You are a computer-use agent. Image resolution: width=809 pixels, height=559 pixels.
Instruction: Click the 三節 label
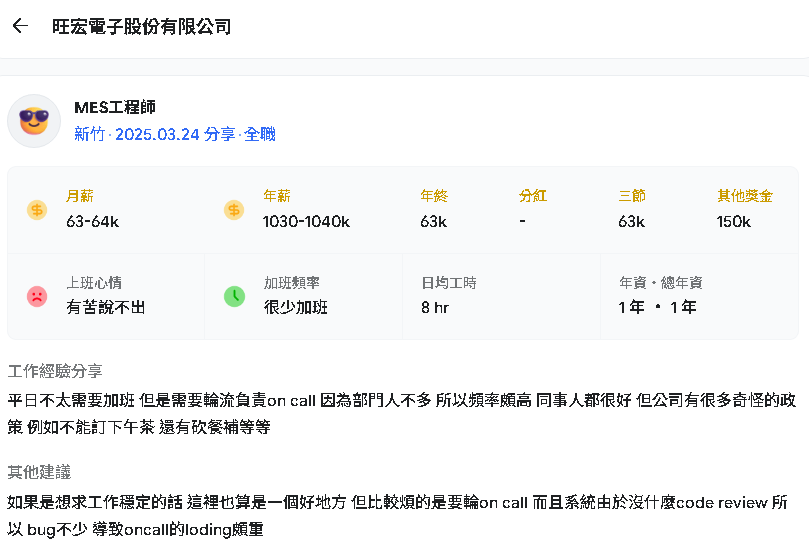tap(632, 196)
